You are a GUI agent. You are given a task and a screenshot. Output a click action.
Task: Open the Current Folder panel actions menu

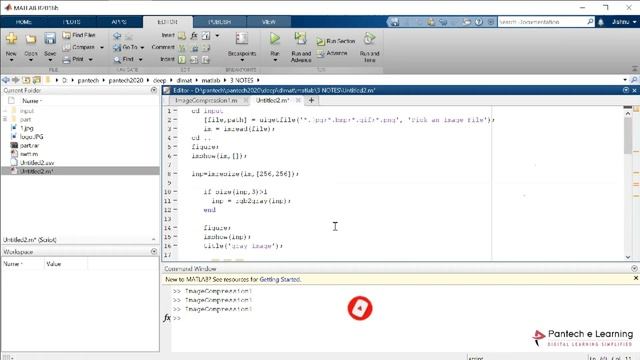pos(154,90)
